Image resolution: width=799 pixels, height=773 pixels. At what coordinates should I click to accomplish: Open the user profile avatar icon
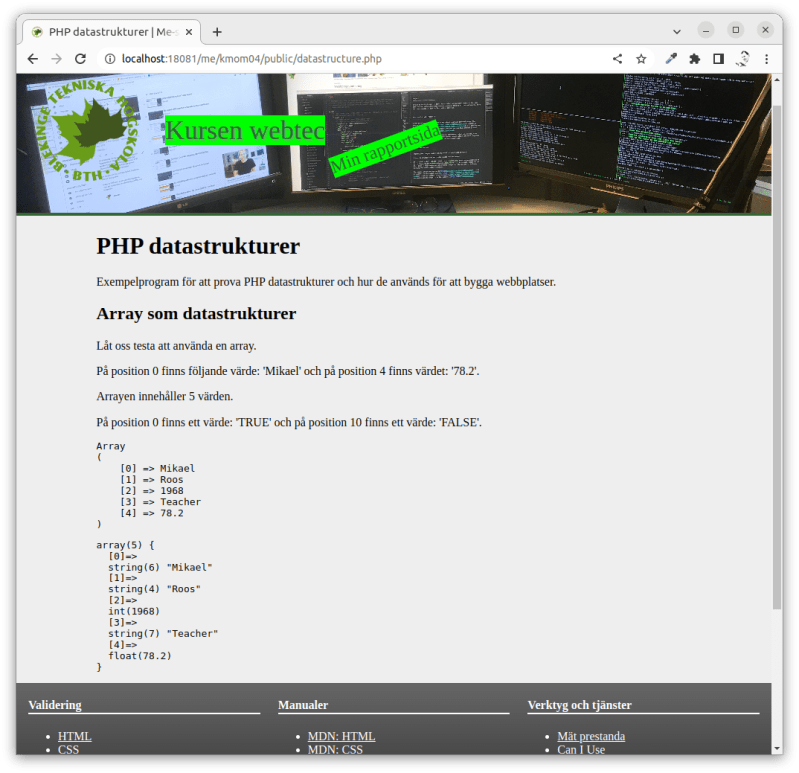tap(742, 59)
